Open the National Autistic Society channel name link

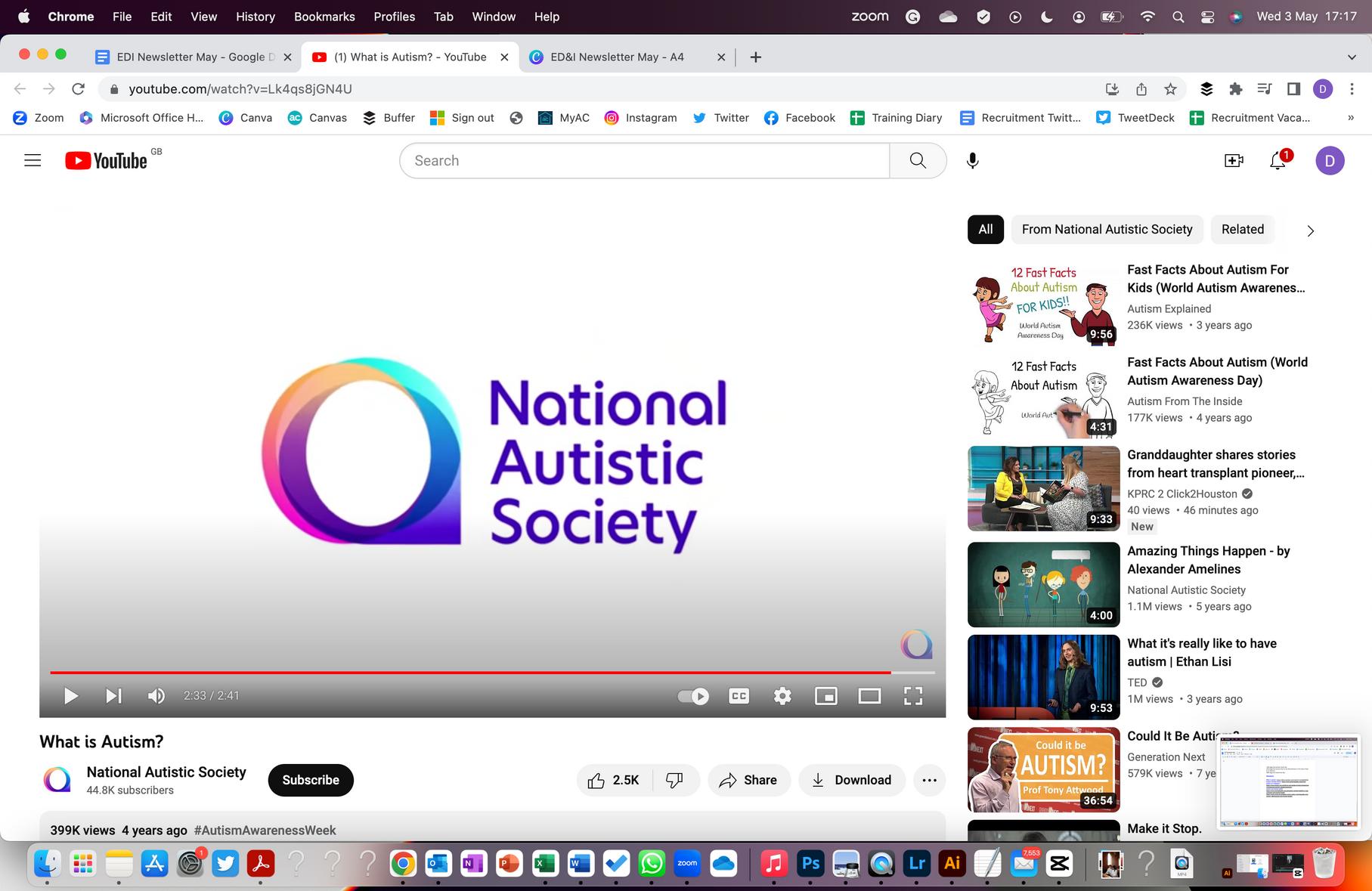tap(166, 772)
